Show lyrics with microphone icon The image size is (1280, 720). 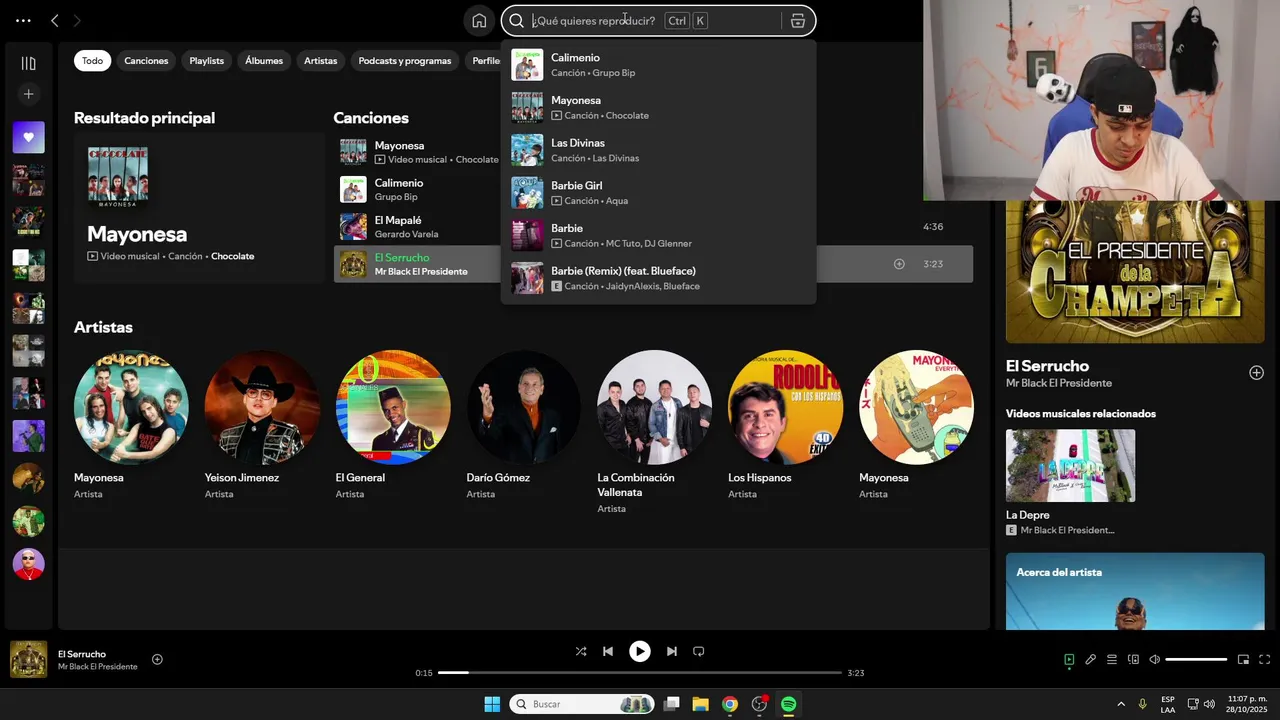(x=1091, y=659)
